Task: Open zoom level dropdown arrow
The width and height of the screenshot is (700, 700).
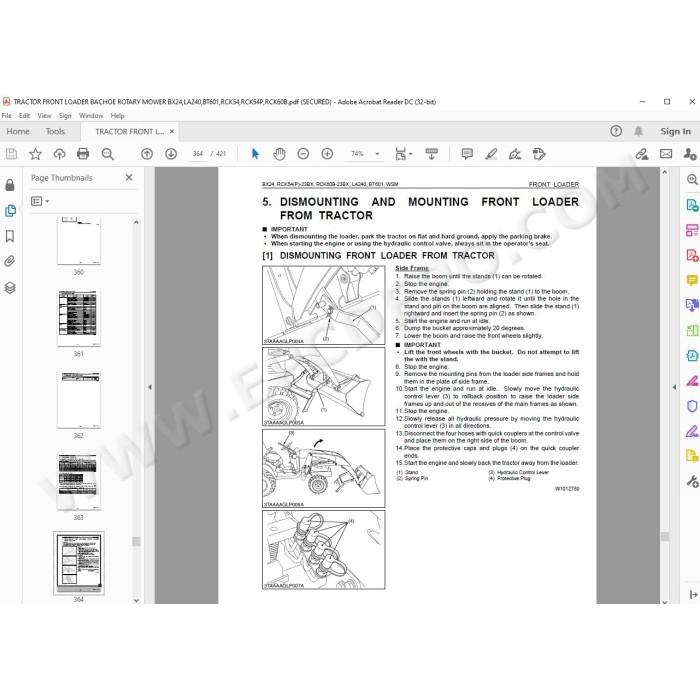Action: tap(377, 154)
